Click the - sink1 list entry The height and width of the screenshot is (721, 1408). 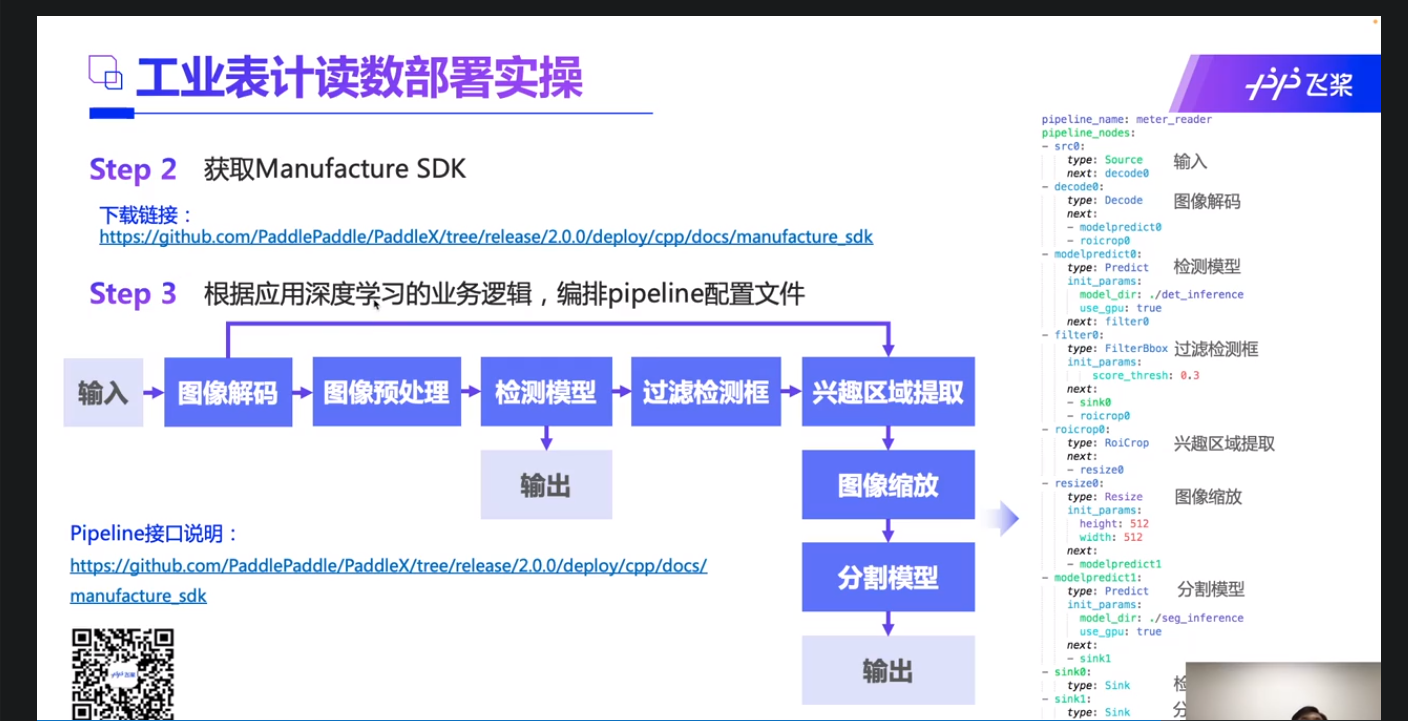(x=1089, y=659)
